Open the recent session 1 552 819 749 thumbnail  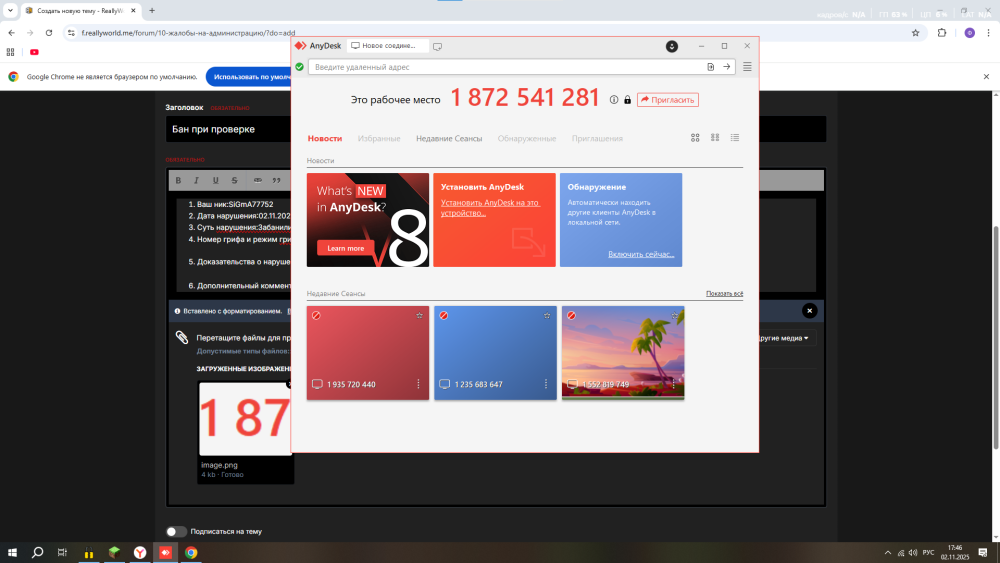point(623,353)
